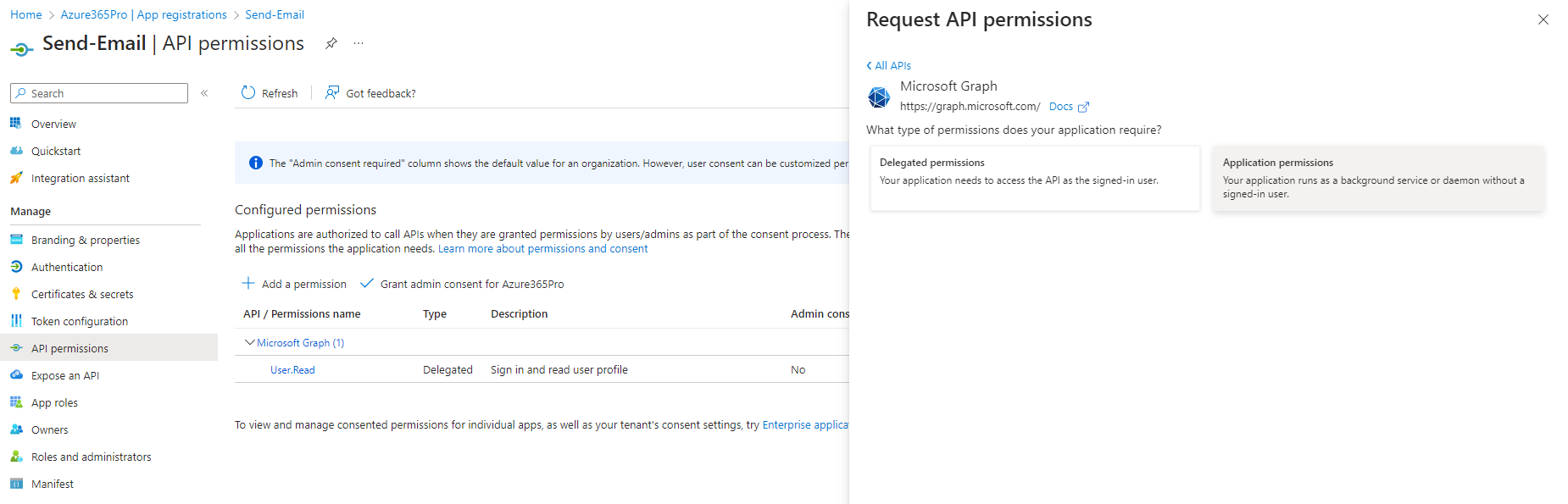
Task: Click the Send-Email breadcrumb link
Action: point(275,14)
